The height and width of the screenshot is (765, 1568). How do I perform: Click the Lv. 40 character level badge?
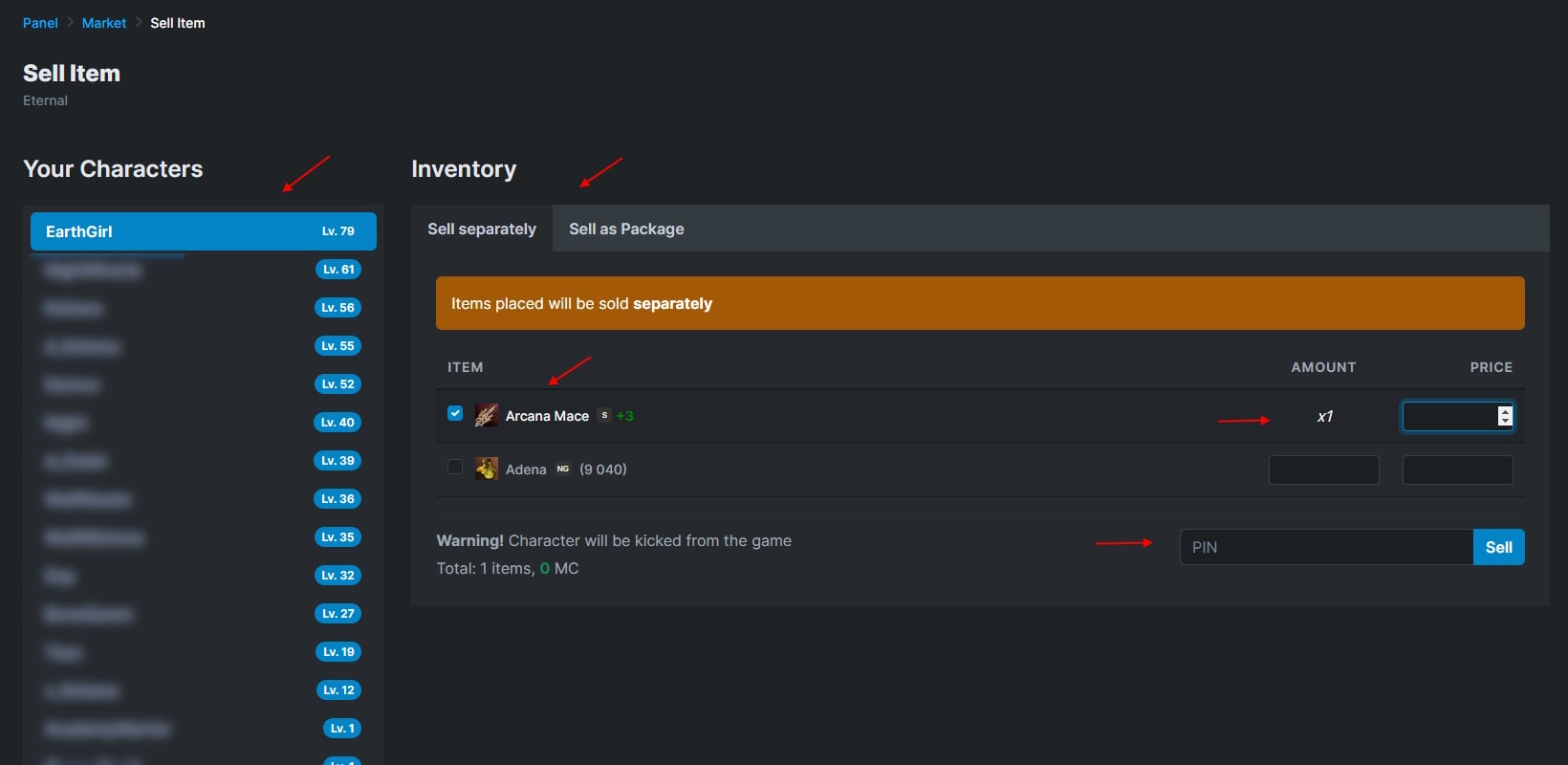click(338, 423)
